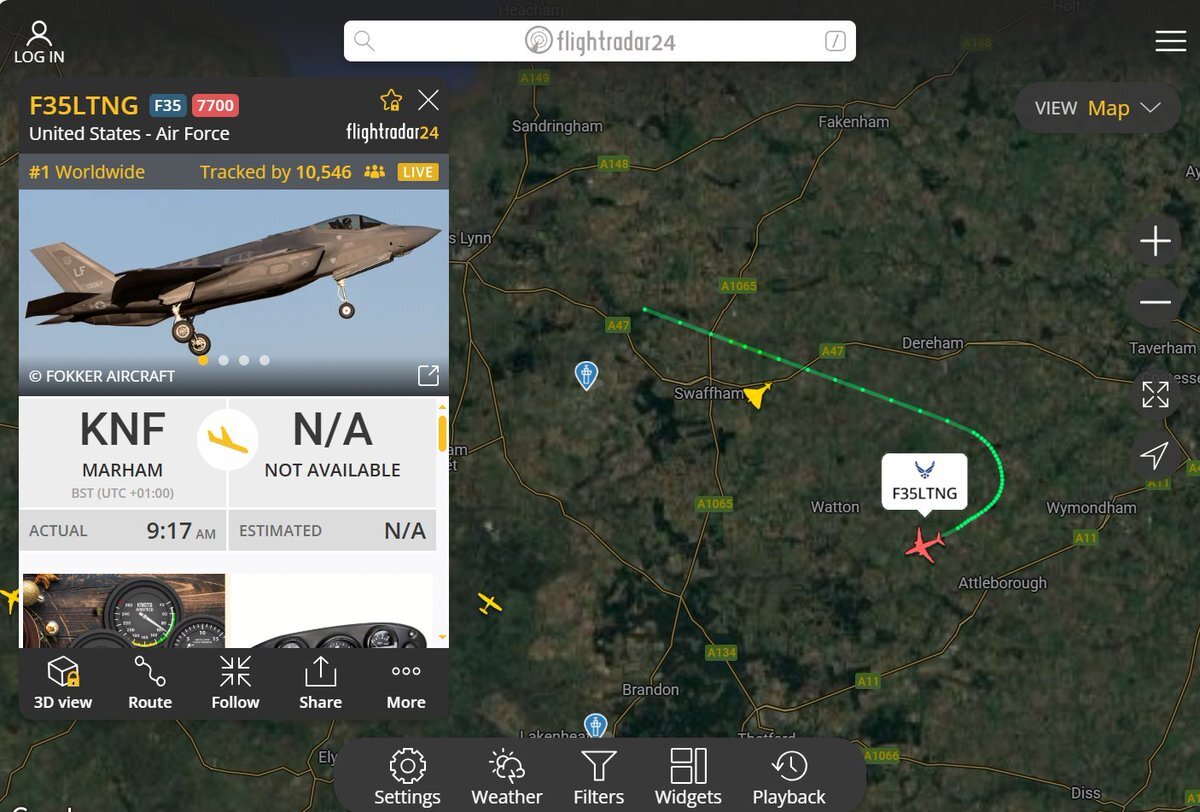Open the Widgets panel
The image size is (1200, 812).
click(x=688, y=778)
